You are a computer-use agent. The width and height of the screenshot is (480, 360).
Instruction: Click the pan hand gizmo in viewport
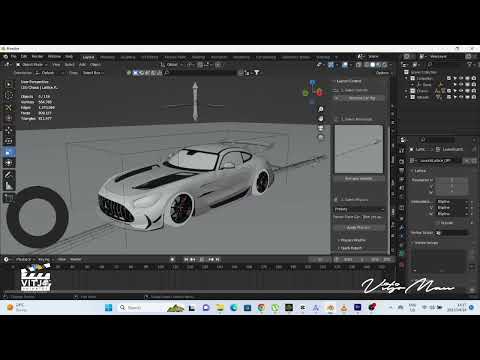click(x=321, y=119)
